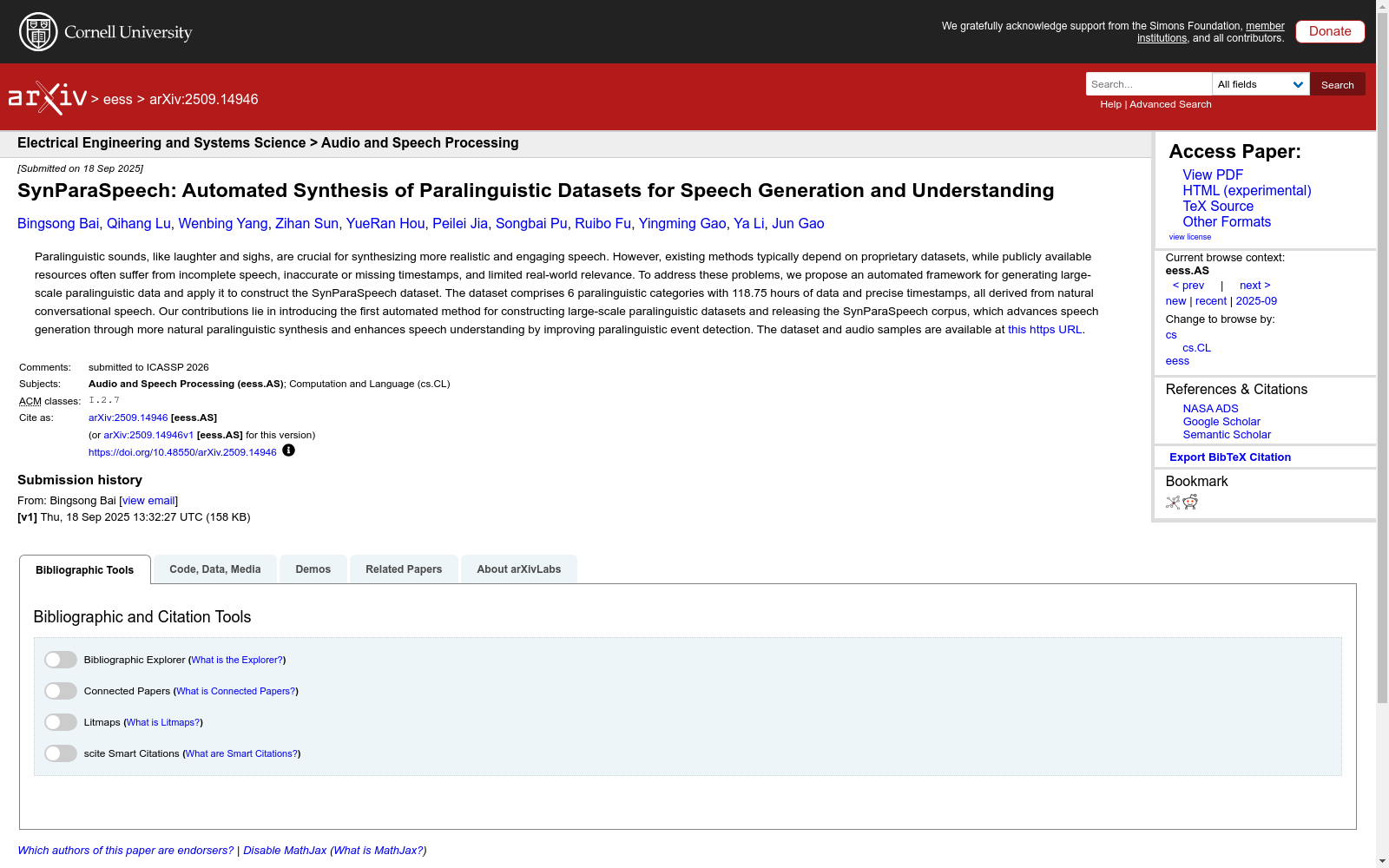The image size is (1389, 868).
Task: Open author Wenbing Yang's page
Action: pyautogui.click(x=223, y=223)
